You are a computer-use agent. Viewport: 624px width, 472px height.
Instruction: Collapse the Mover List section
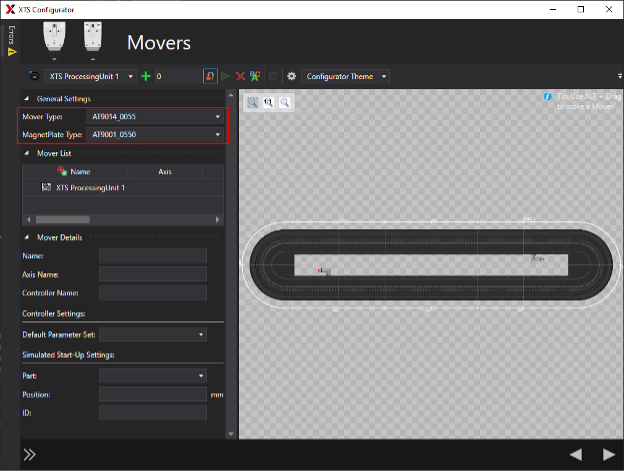click(27, 153)
